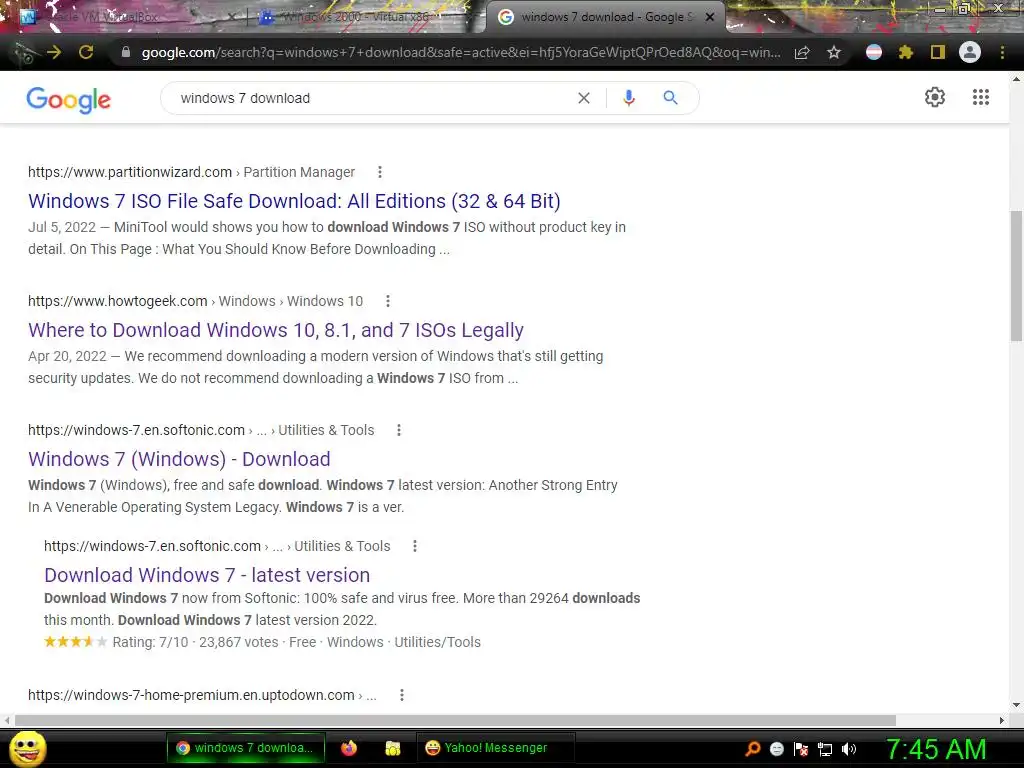The width and height of the screenshot is (1024, 768).
Task: Open Chrome's three-dot menu
Action: pos(1002,52)
